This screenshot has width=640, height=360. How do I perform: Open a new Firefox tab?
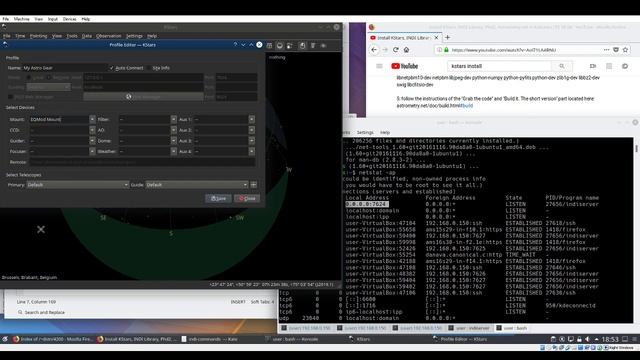(x=447, y=38)
